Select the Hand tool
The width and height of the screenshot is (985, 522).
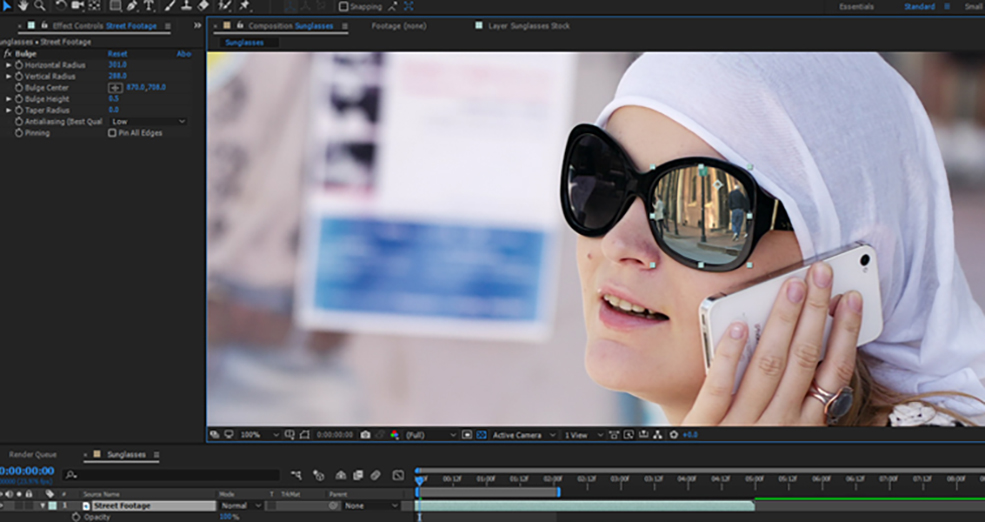tap(23, 6)
